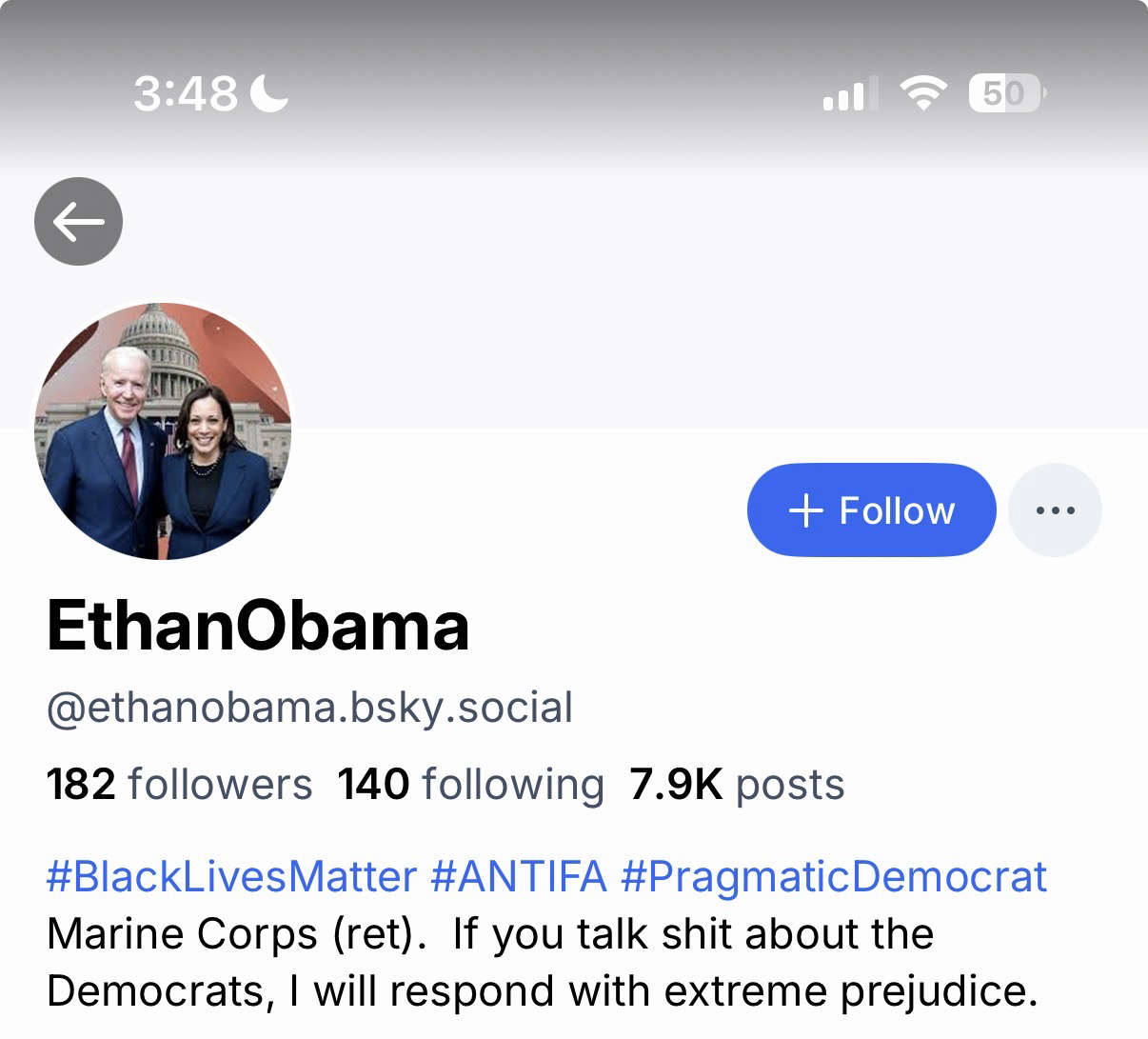This screenshot has height=1039, width=1148.
Task: Tap the cellular signal bars icon
Action: point(844,94)
